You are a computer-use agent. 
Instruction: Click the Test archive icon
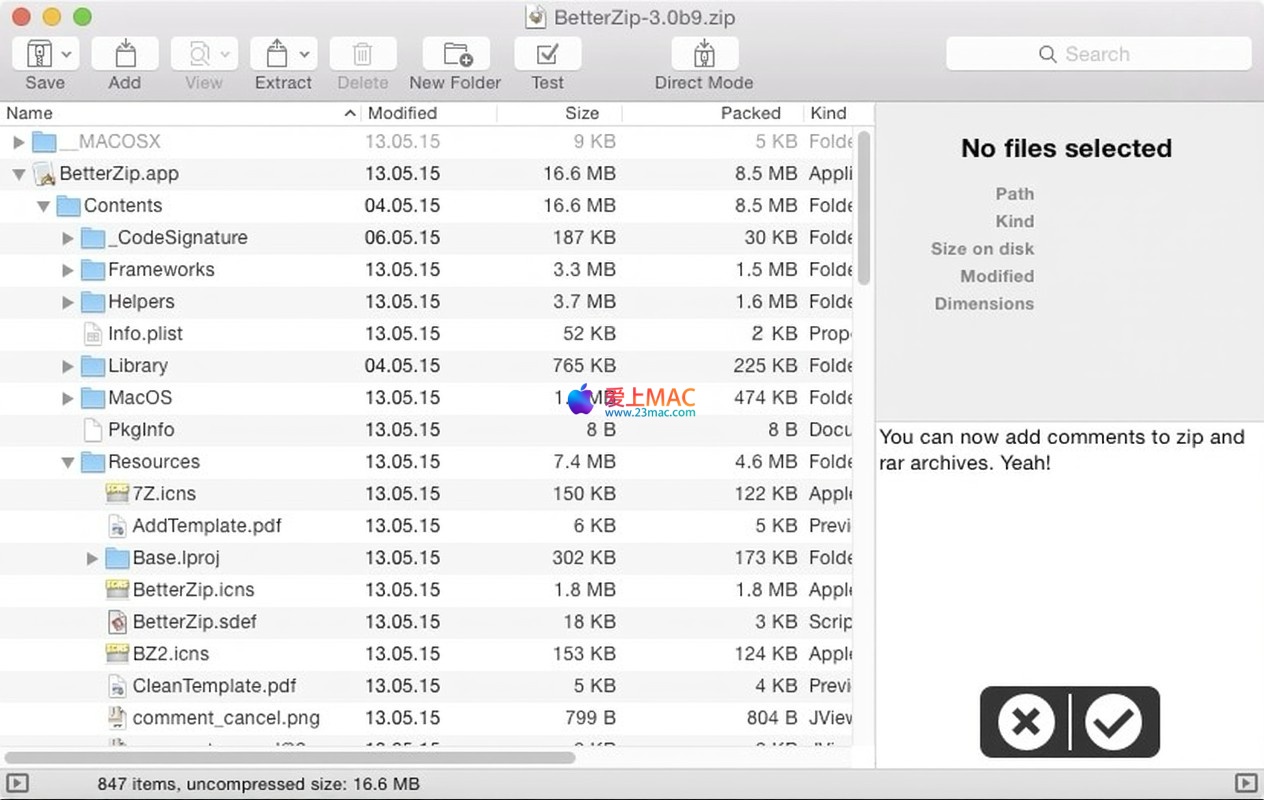(547, 54)
